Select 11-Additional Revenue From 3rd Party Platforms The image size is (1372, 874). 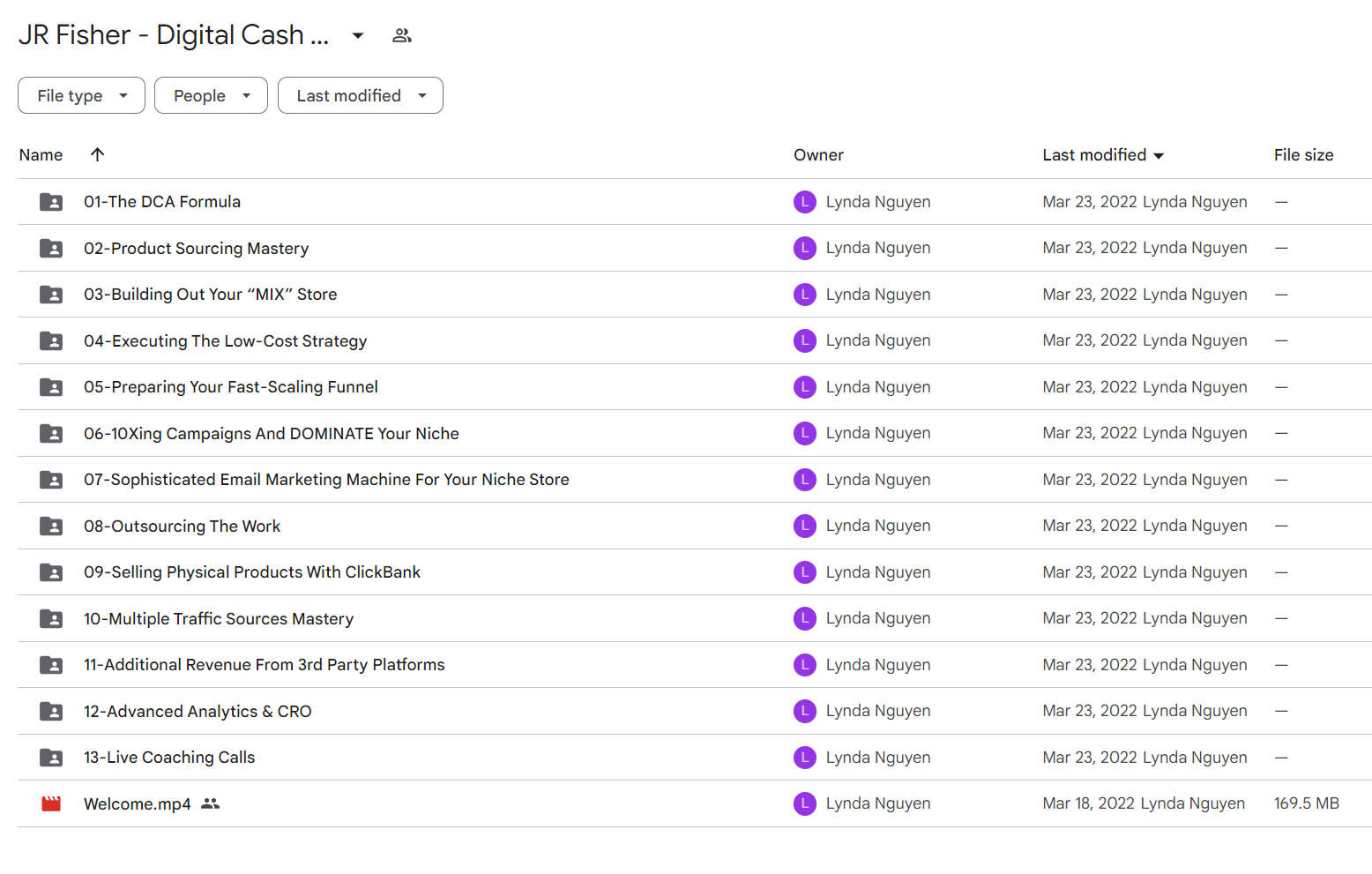pyautogui.click(x=265, y=665)
